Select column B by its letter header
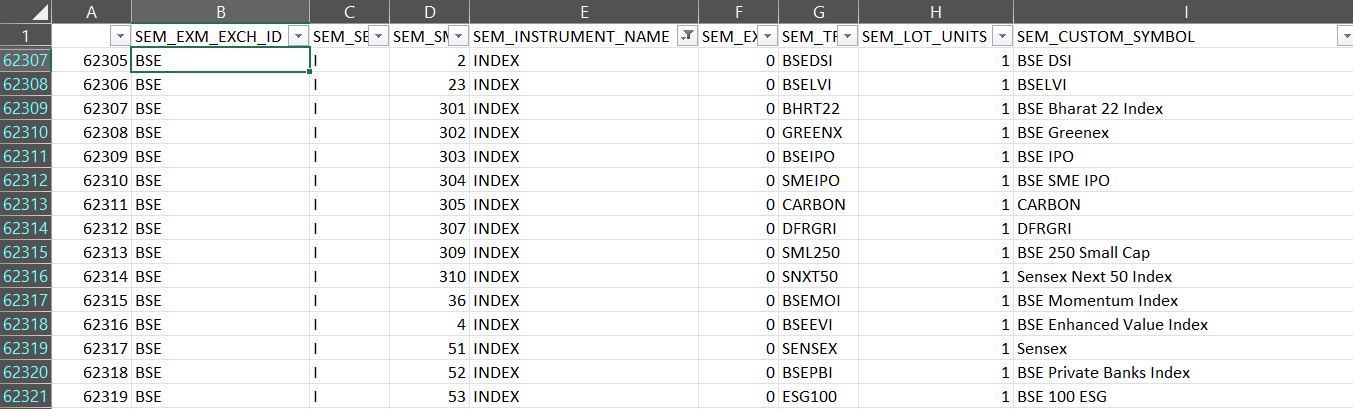The height and width of the screenshot is (409, 1353). pyautogui.click(x=220, y=11)
